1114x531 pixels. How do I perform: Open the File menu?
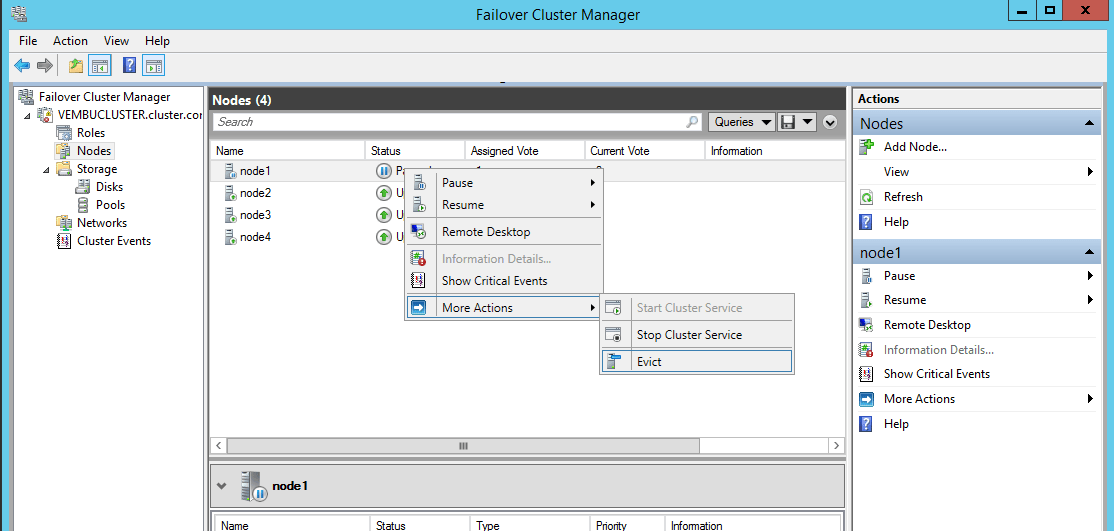[x=28, y=41]
